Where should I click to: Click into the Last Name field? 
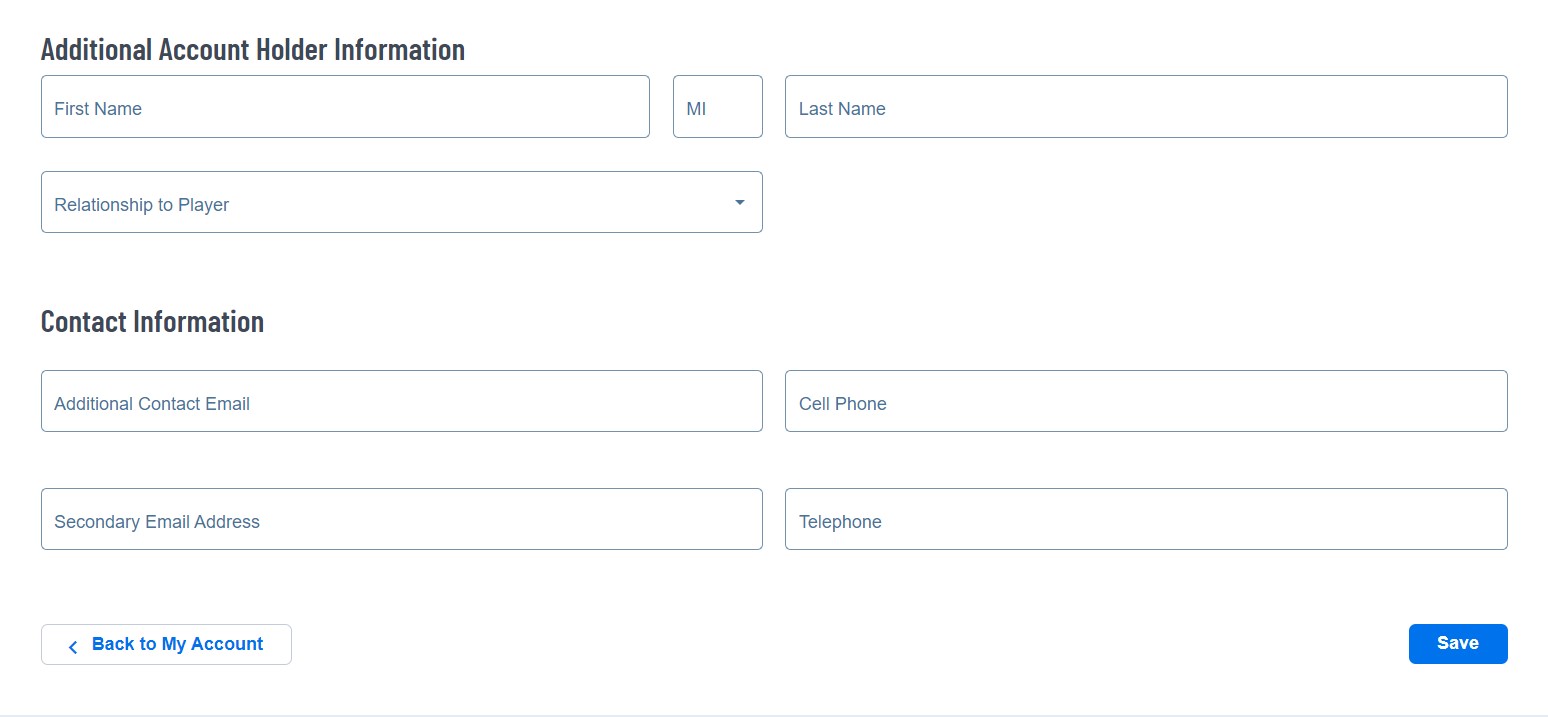pos(1145,107)
